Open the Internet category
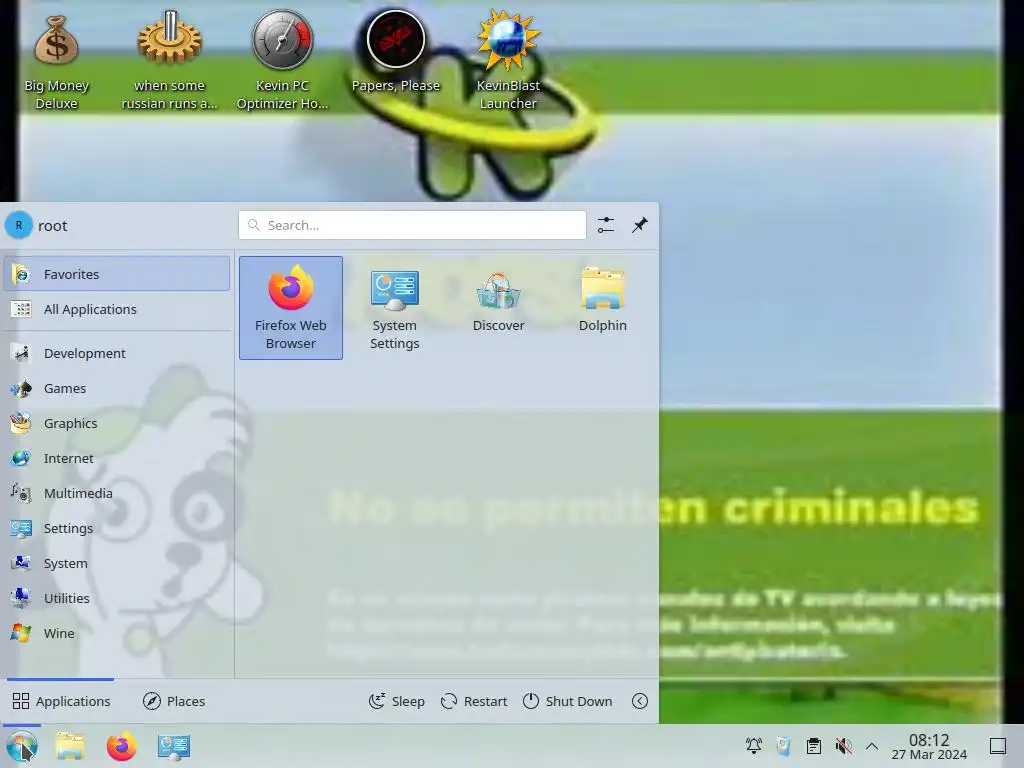This screenshot has height=768, width=1024. pyautogui.click(x=117, y=458)
